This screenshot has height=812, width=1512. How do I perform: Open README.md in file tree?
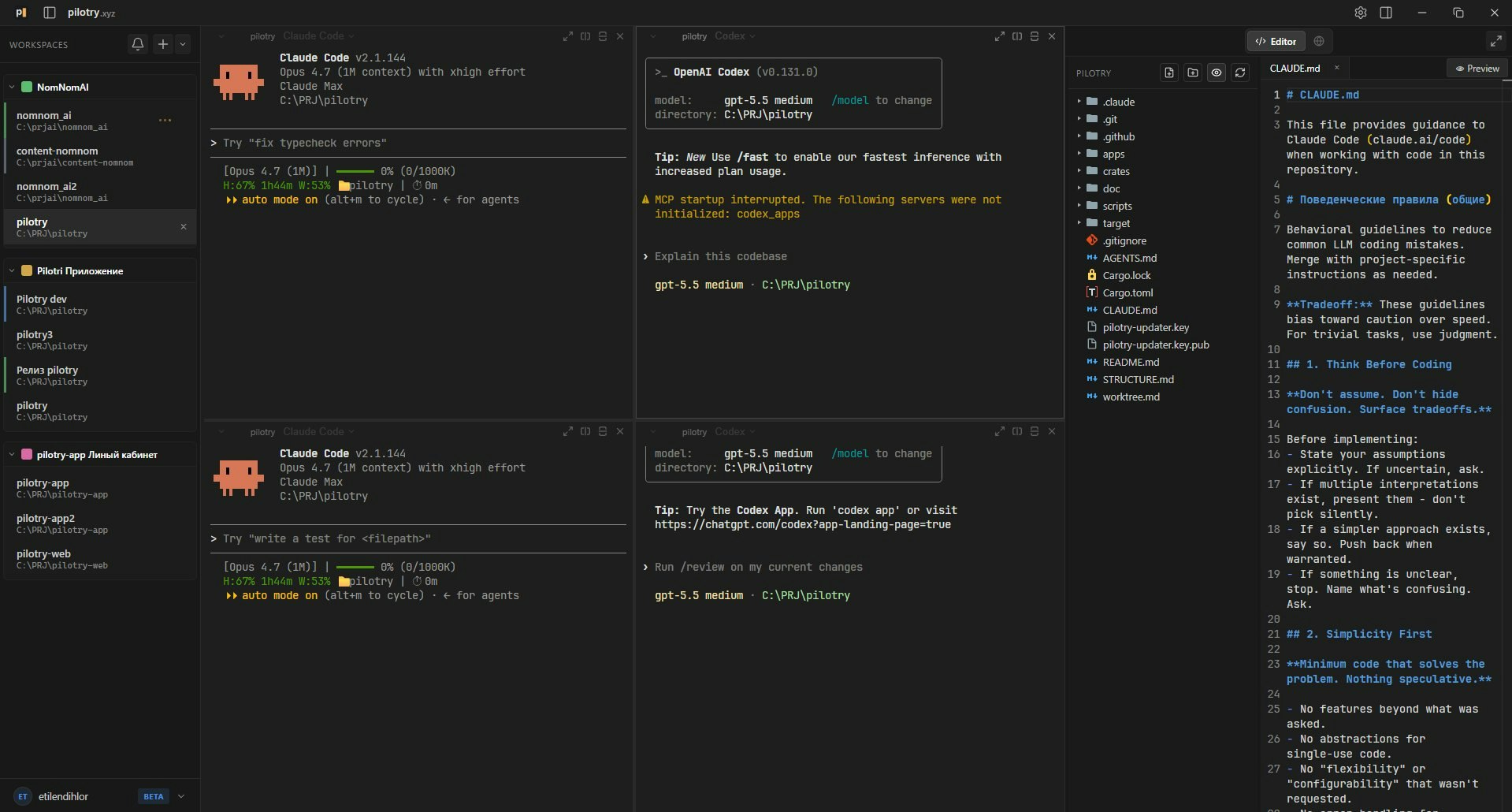(x=1131, y=362)
